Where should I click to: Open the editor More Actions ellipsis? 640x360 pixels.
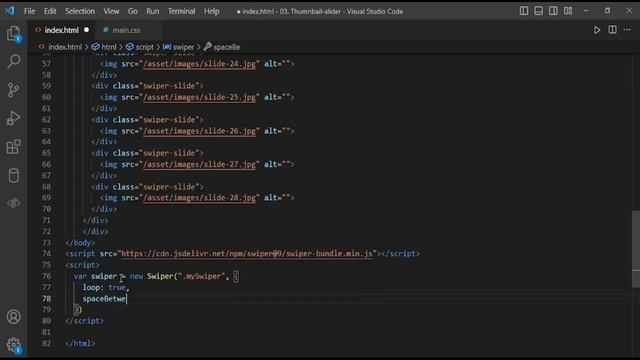click(x=627, y=30)
